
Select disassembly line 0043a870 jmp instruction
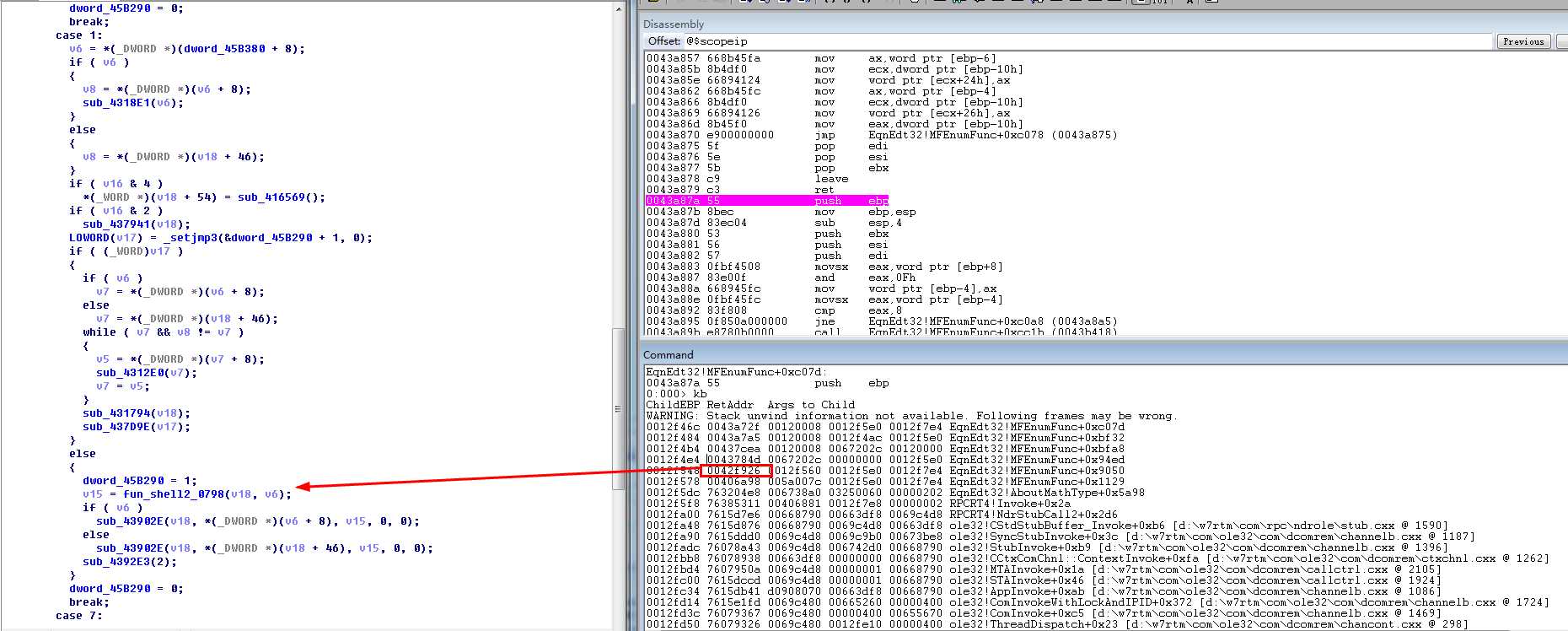(882, 135)
